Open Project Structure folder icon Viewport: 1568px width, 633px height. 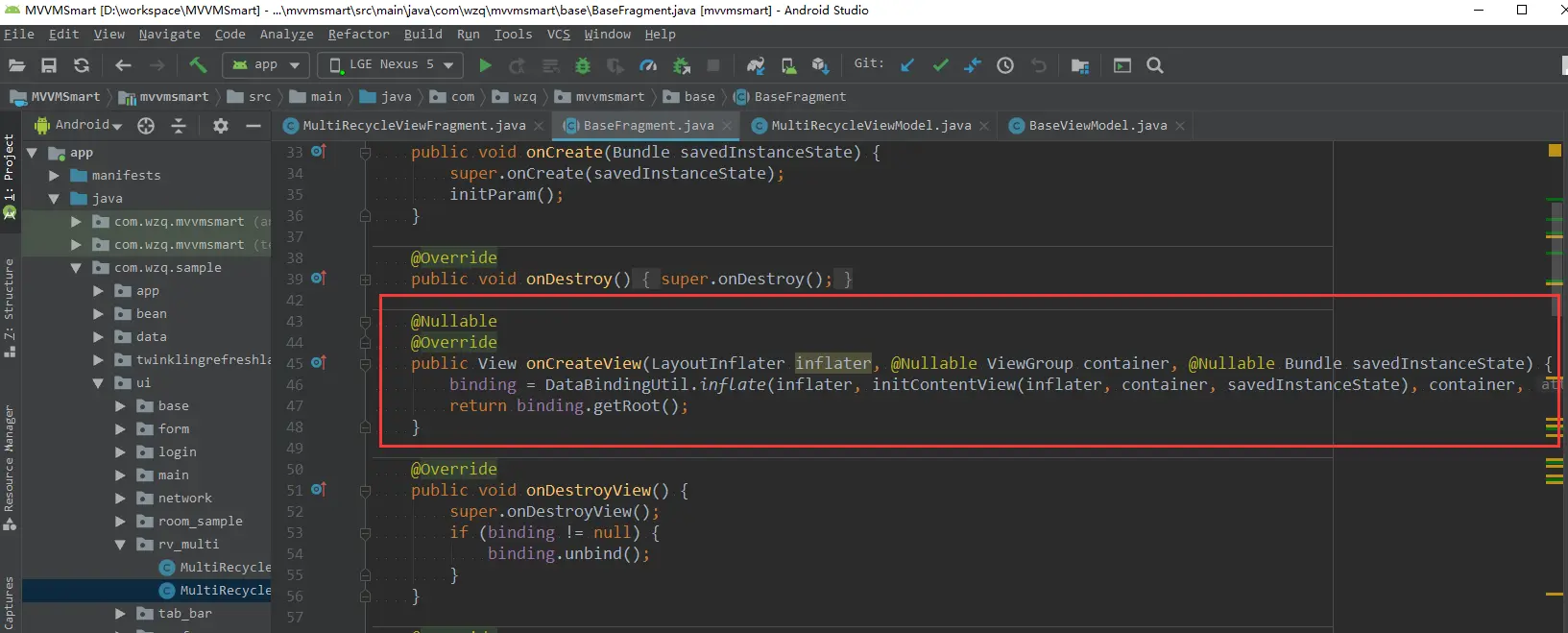(x=1080, y=65)
